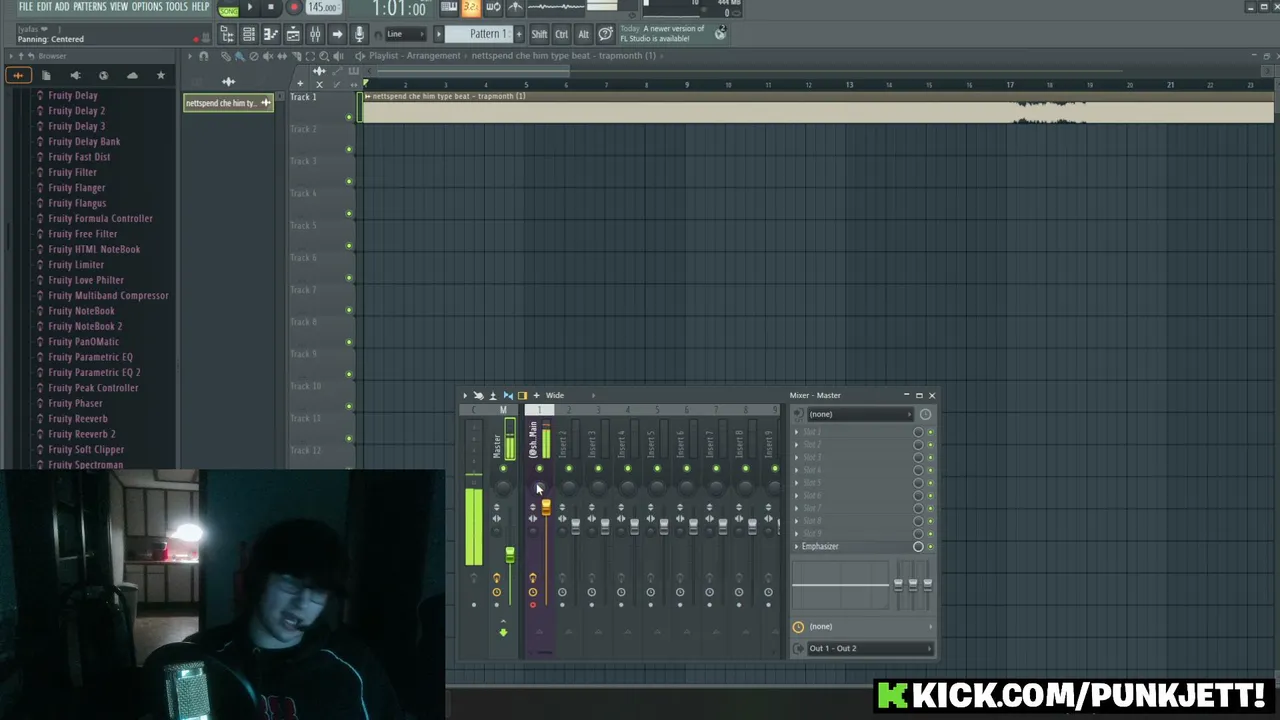Select the Paint brush tool in the playlist
The width and height of the screenshot is (1280, 720).
coord(240,56)
